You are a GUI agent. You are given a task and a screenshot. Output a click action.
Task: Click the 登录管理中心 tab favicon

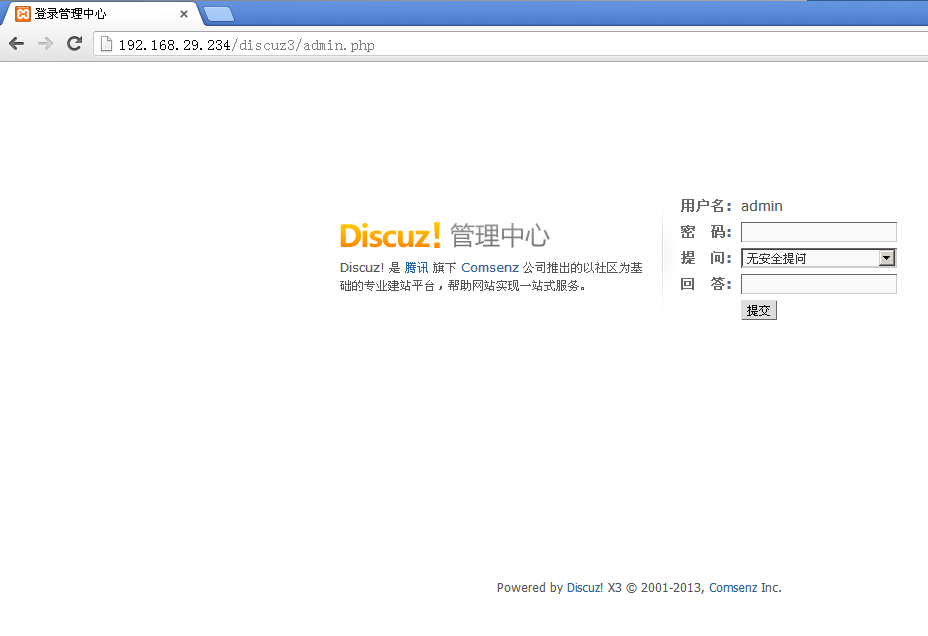tap(22, 14)
